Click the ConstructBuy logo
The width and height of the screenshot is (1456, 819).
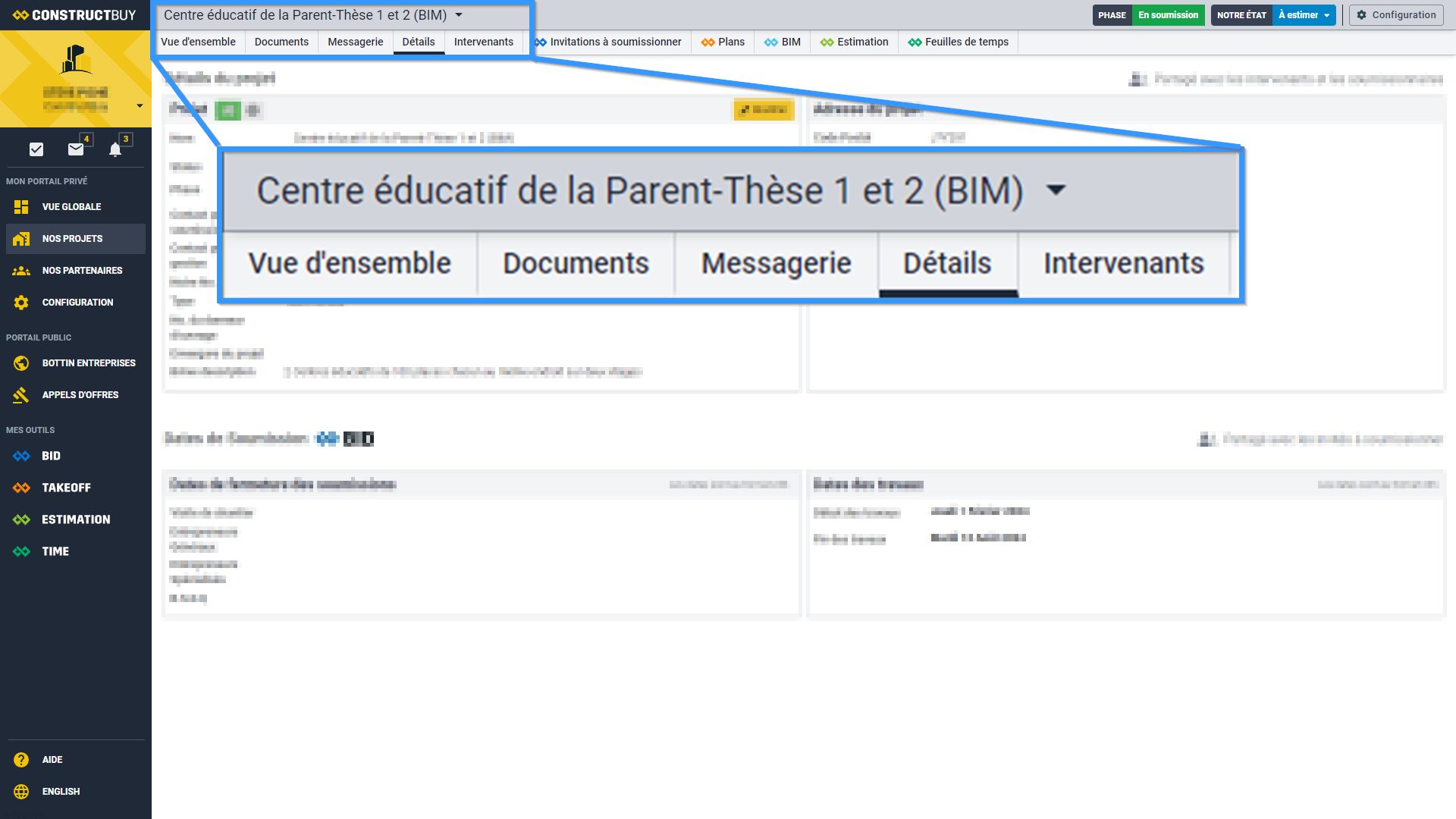point(74,15)
